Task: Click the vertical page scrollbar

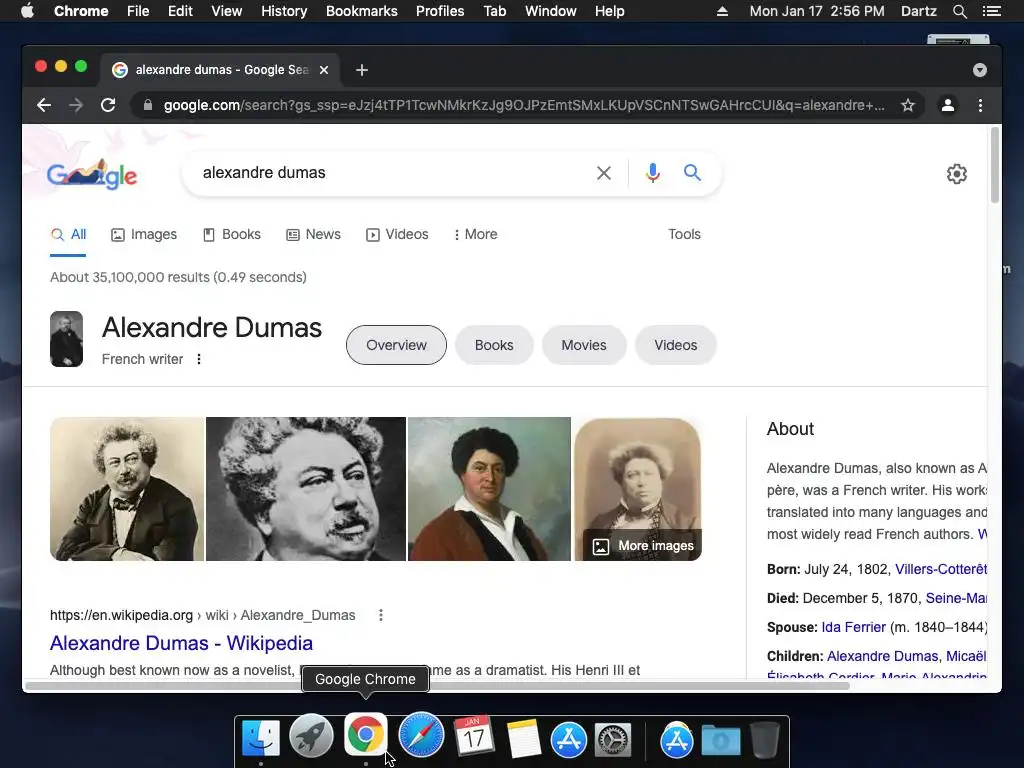Action: pyautogui.click(x=995, y=165)
